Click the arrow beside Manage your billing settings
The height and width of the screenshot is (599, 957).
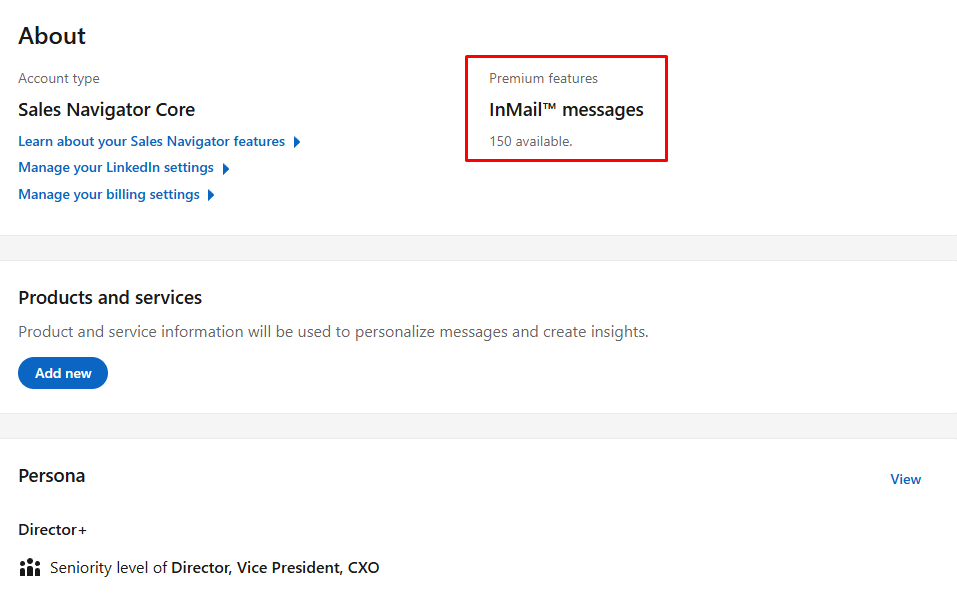tap(210, 194)
